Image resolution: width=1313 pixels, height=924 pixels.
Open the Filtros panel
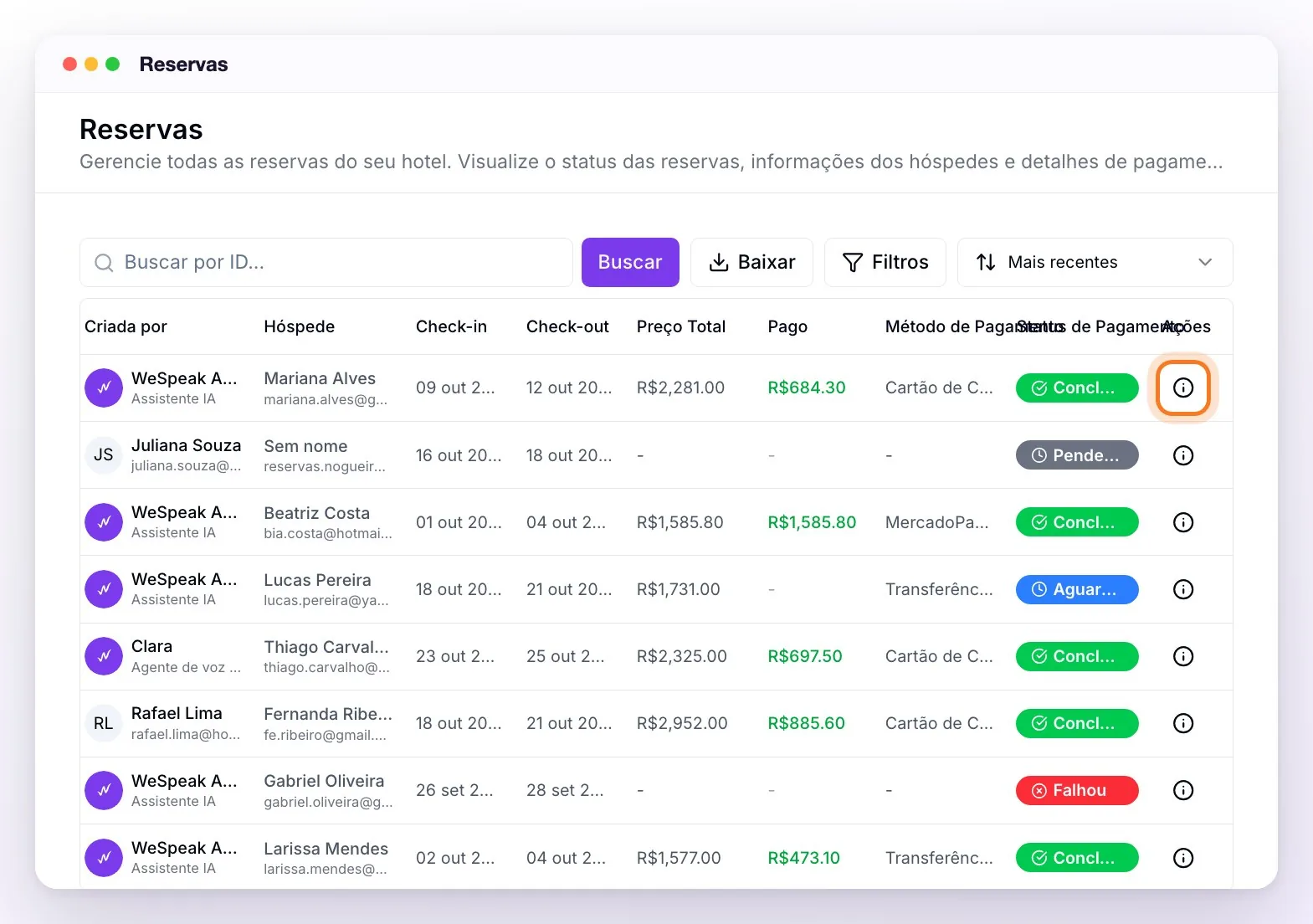885,262
